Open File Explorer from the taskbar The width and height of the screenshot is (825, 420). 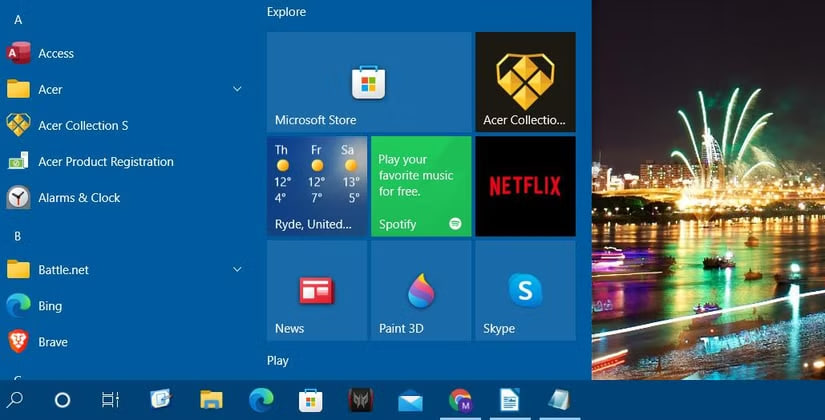coord(212,400)
